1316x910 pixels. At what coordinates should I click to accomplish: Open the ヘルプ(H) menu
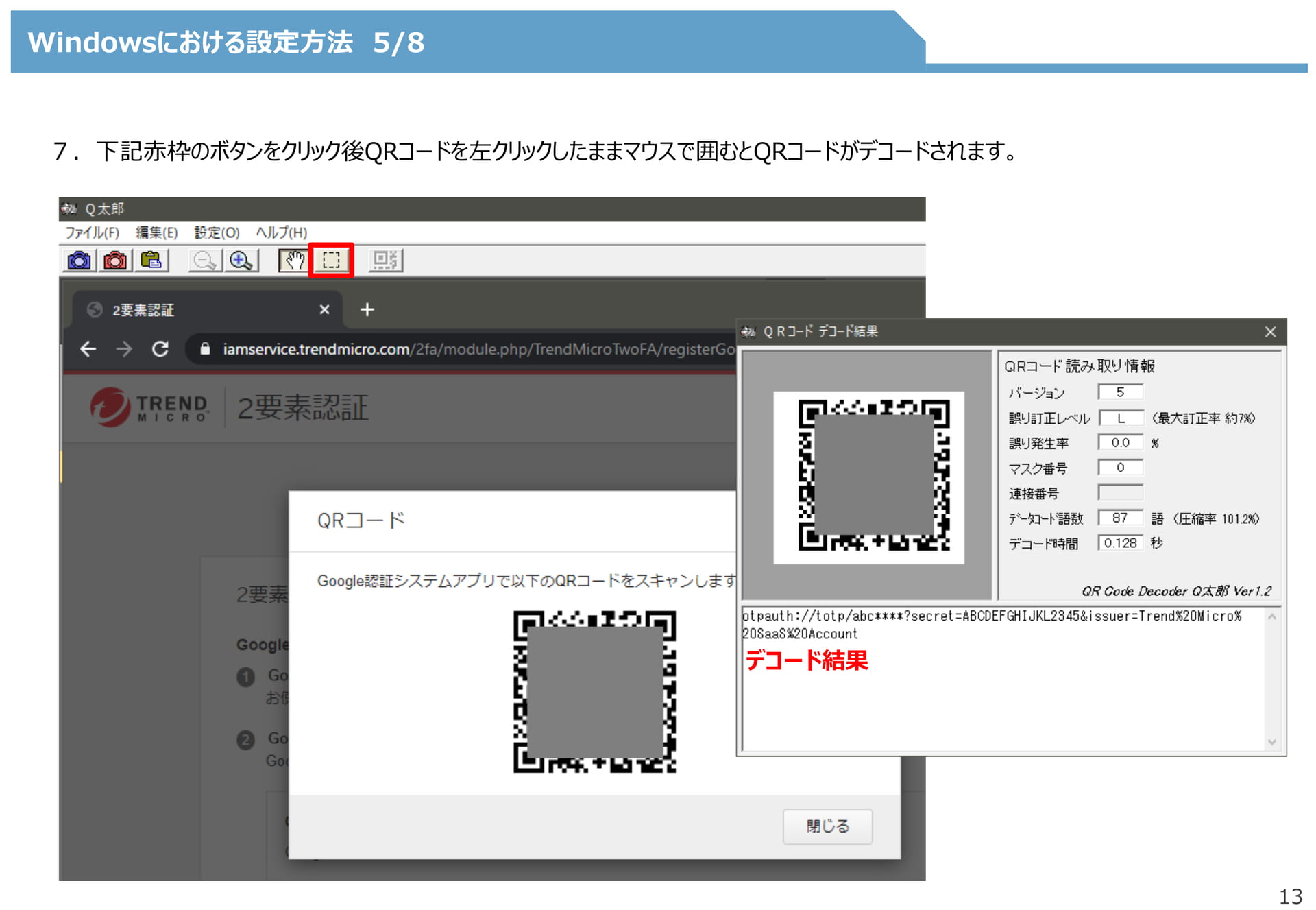point(281,232)
